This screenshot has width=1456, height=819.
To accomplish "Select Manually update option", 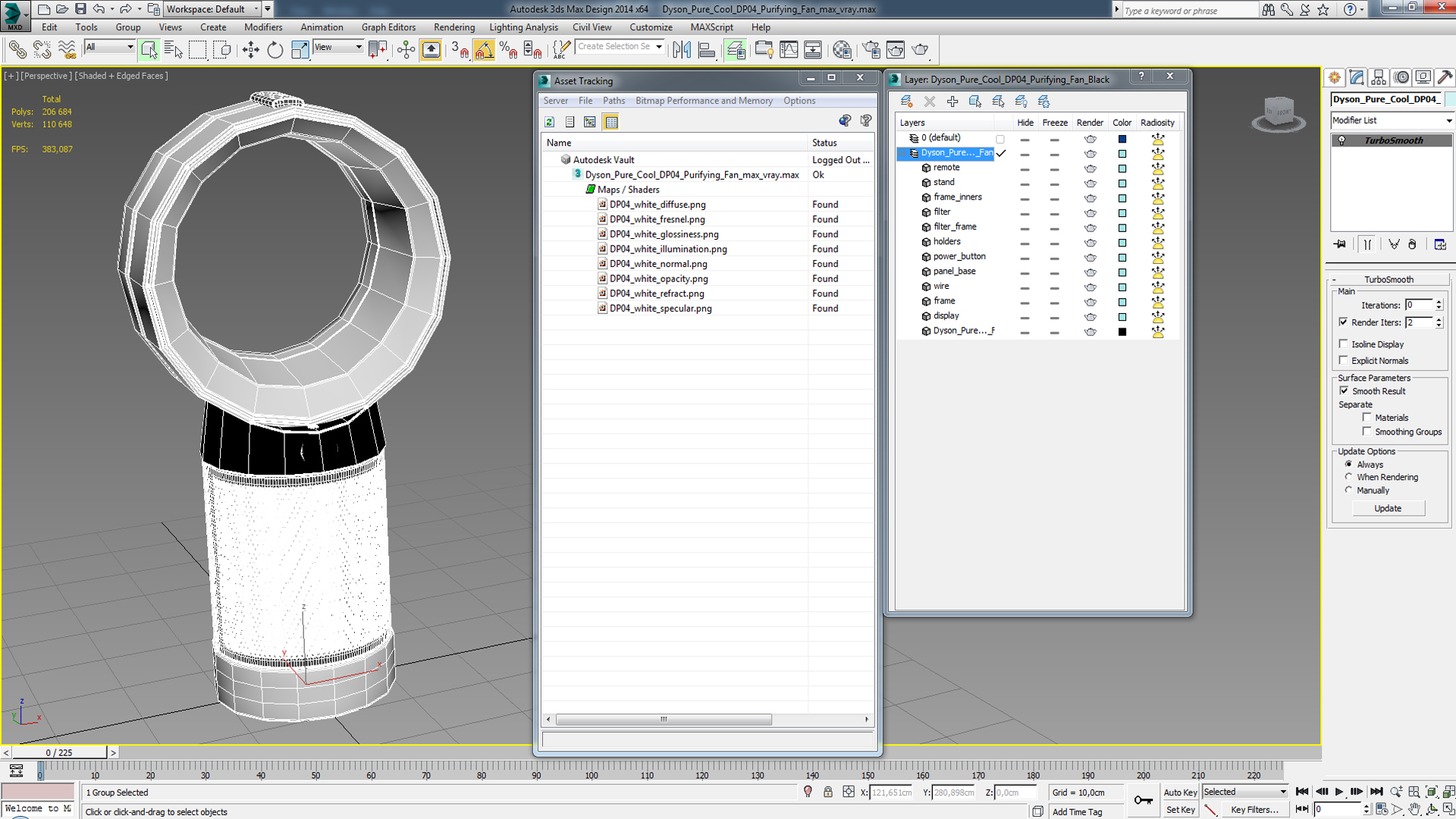I will tap(1348, 490).
